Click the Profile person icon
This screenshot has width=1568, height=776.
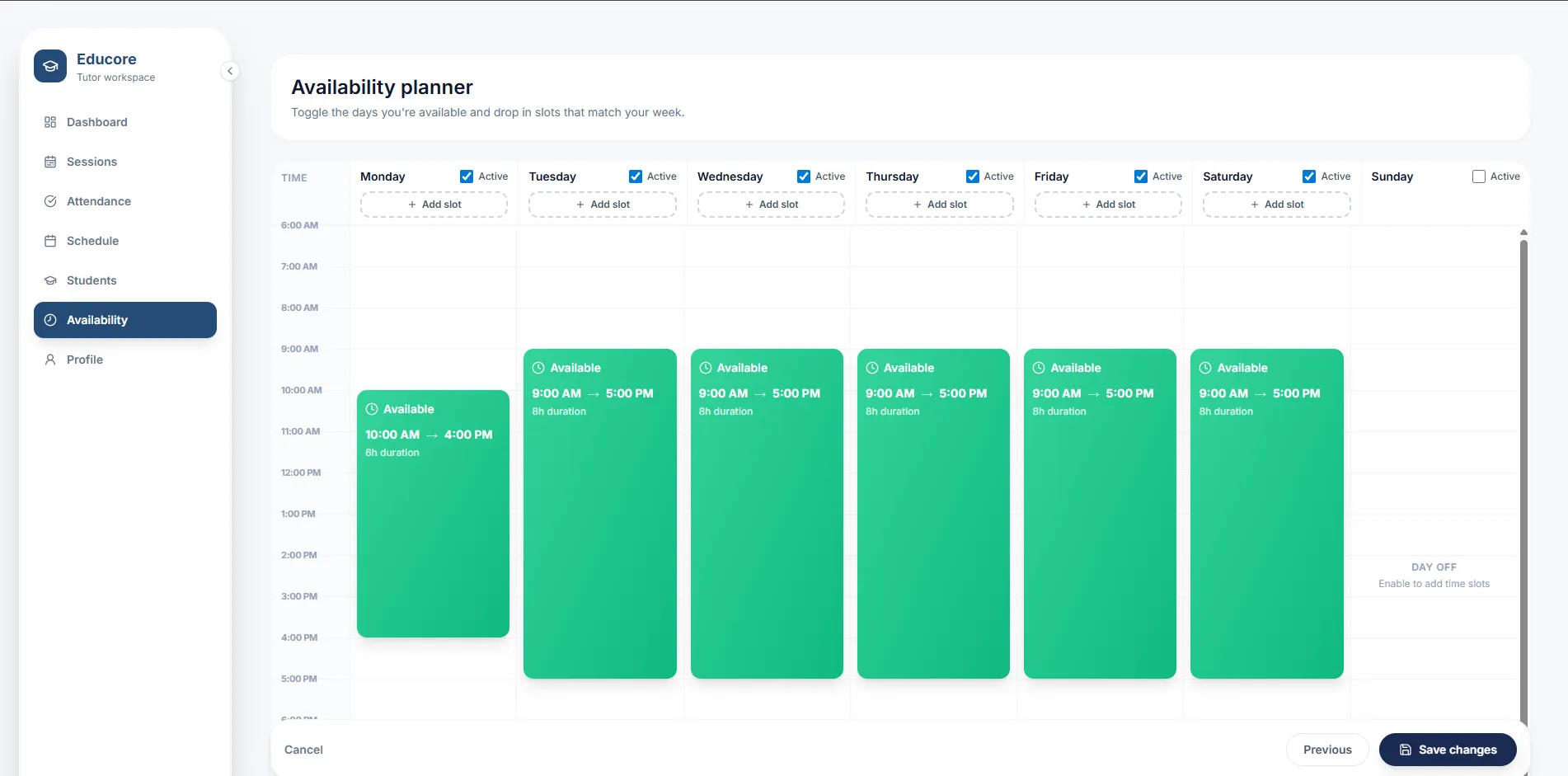tap(50, 360)
